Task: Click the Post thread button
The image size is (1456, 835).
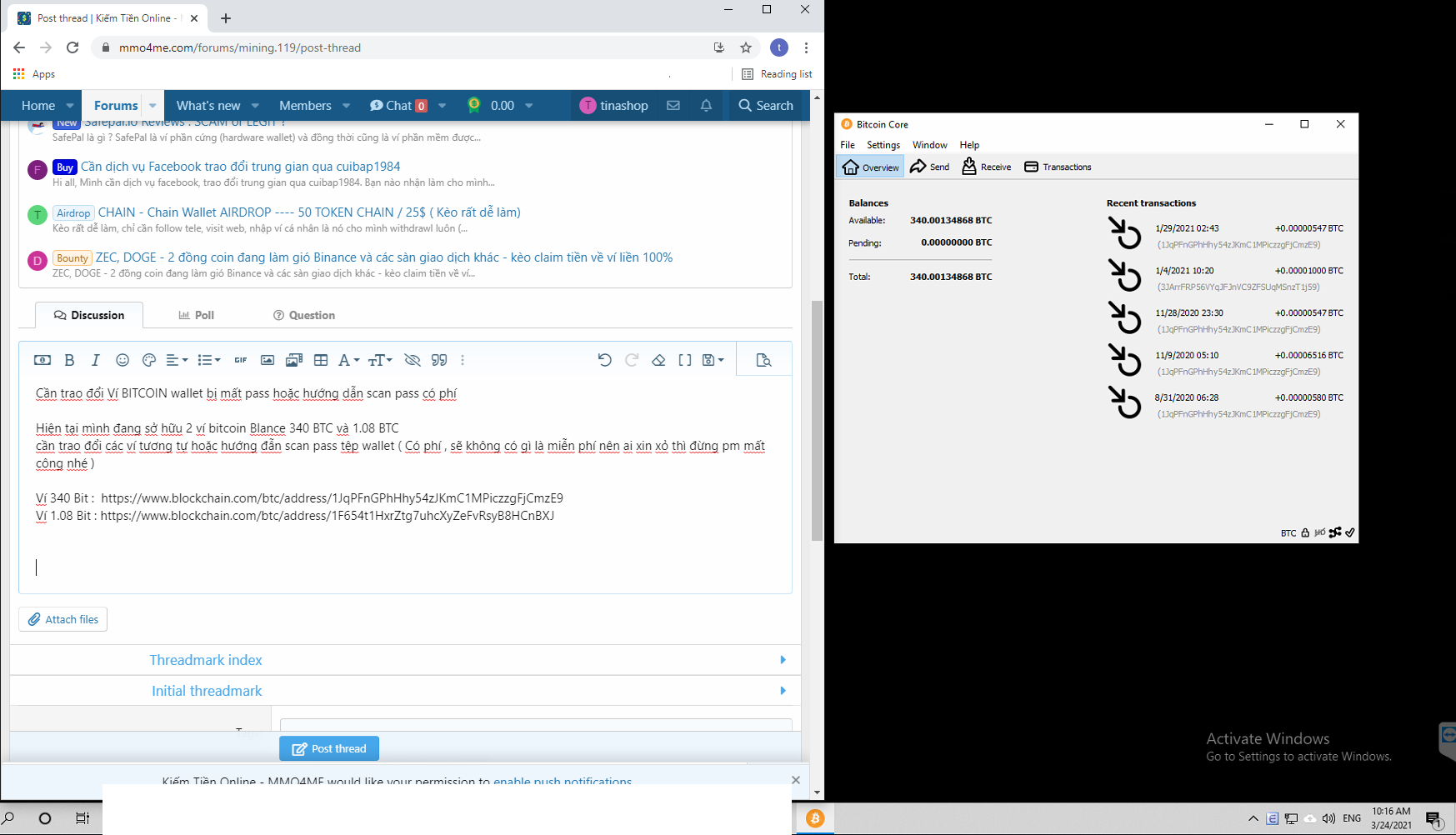Action: tap(329, 748)
